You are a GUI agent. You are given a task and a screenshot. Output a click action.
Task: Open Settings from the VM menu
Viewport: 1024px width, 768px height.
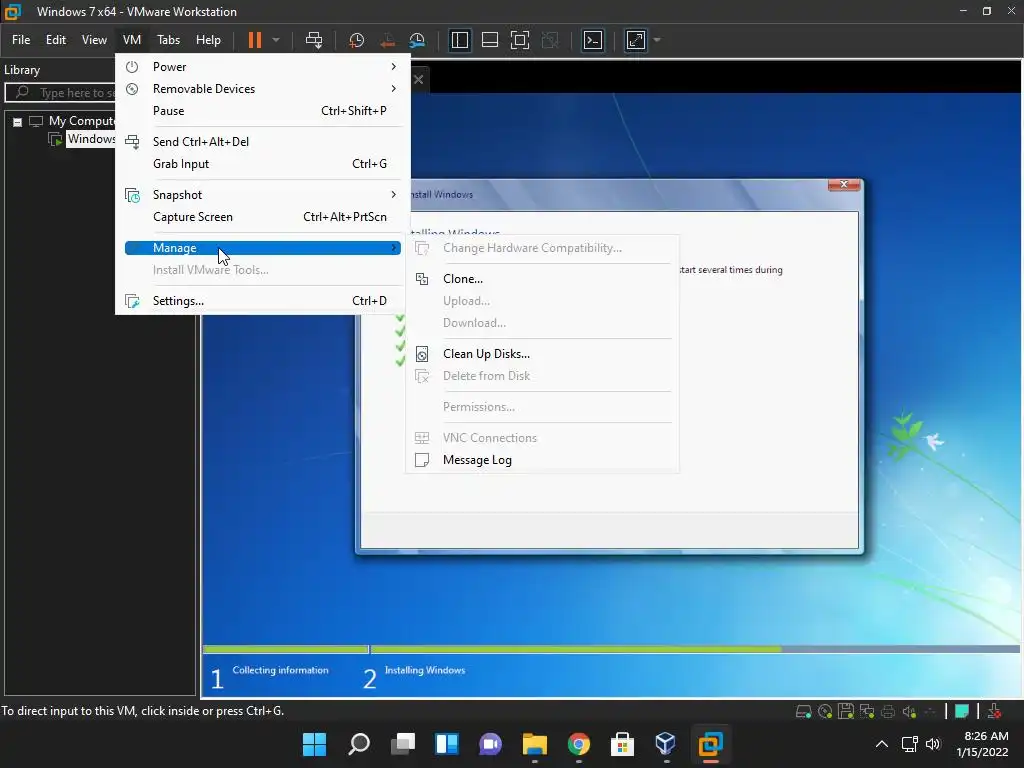[x=263, y=301]
